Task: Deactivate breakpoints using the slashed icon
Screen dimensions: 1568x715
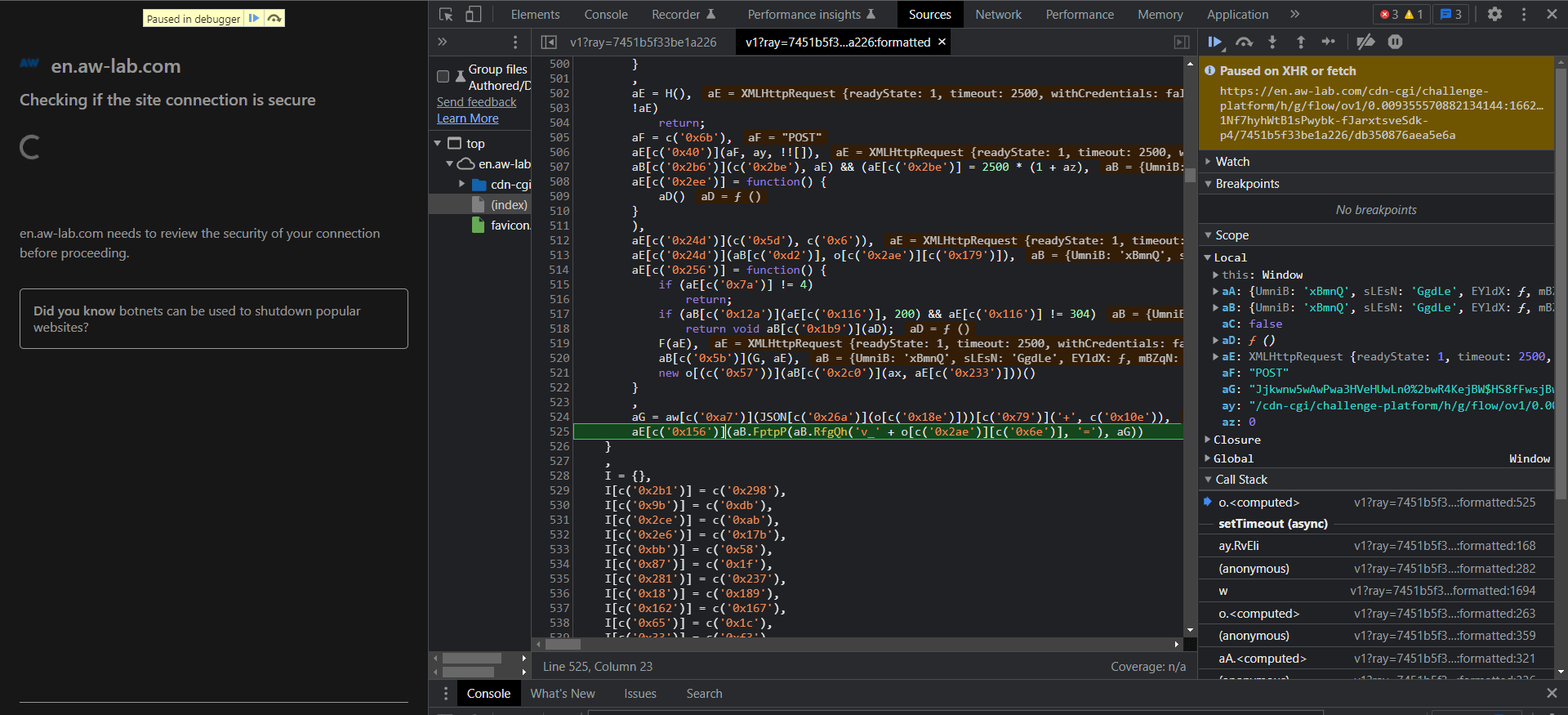Action: 1365,42
